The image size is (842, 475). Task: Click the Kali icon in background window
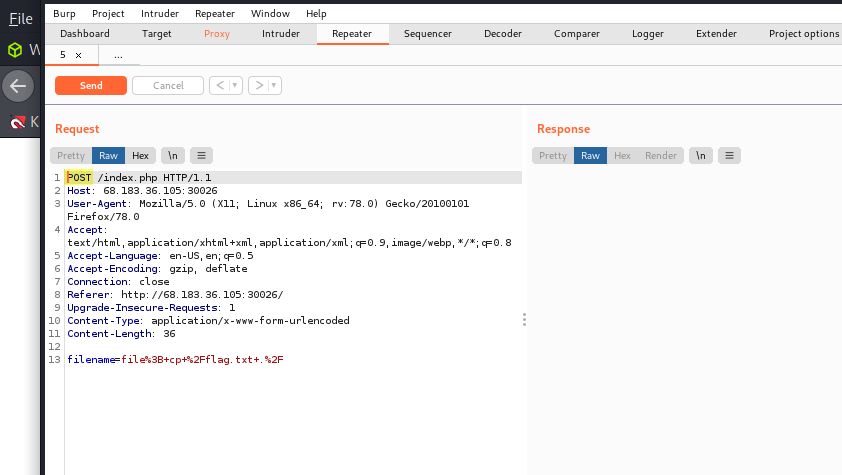18,122
